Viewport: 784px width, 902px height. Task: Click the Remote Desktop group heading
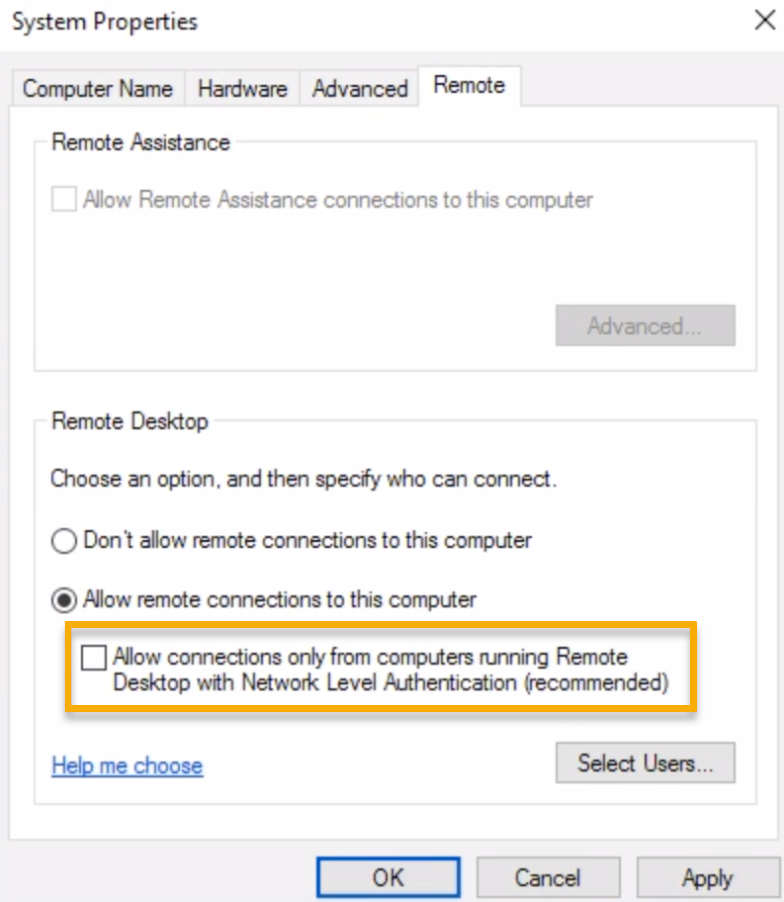tap(130, 421)
